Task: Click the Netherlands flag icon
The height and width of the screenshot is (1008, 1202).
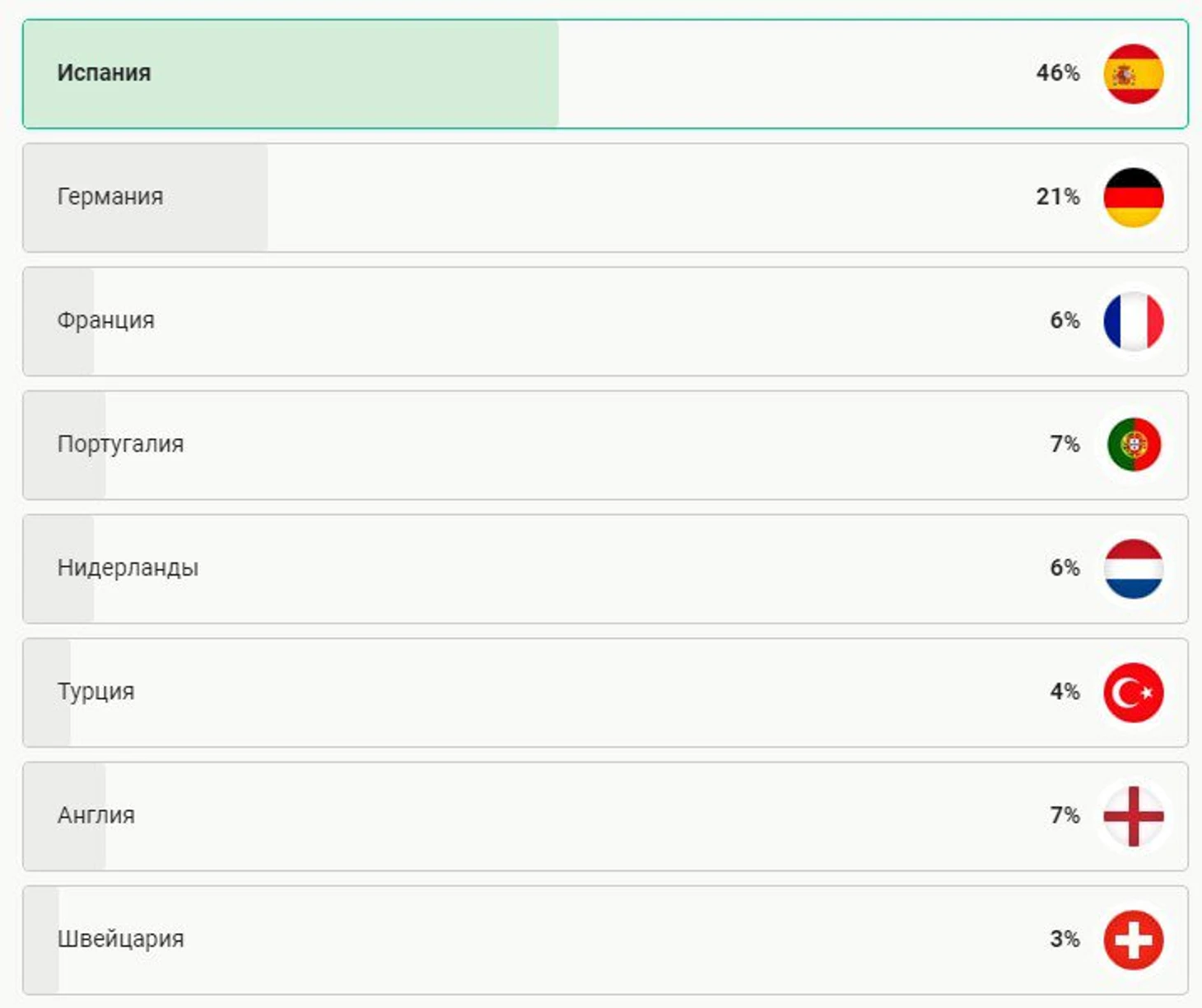Action: click(1134, 568)
